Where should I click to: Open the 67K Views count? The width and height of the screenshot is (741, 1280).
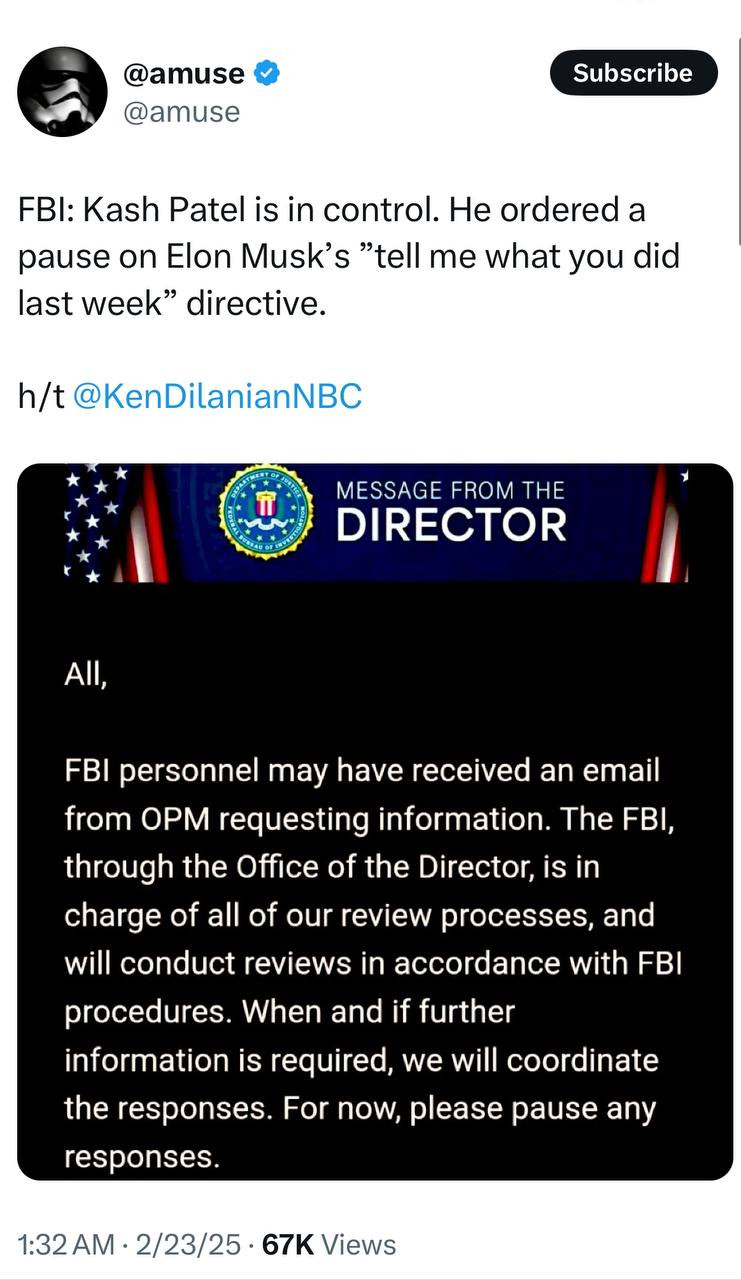(x=328, y=1244)
